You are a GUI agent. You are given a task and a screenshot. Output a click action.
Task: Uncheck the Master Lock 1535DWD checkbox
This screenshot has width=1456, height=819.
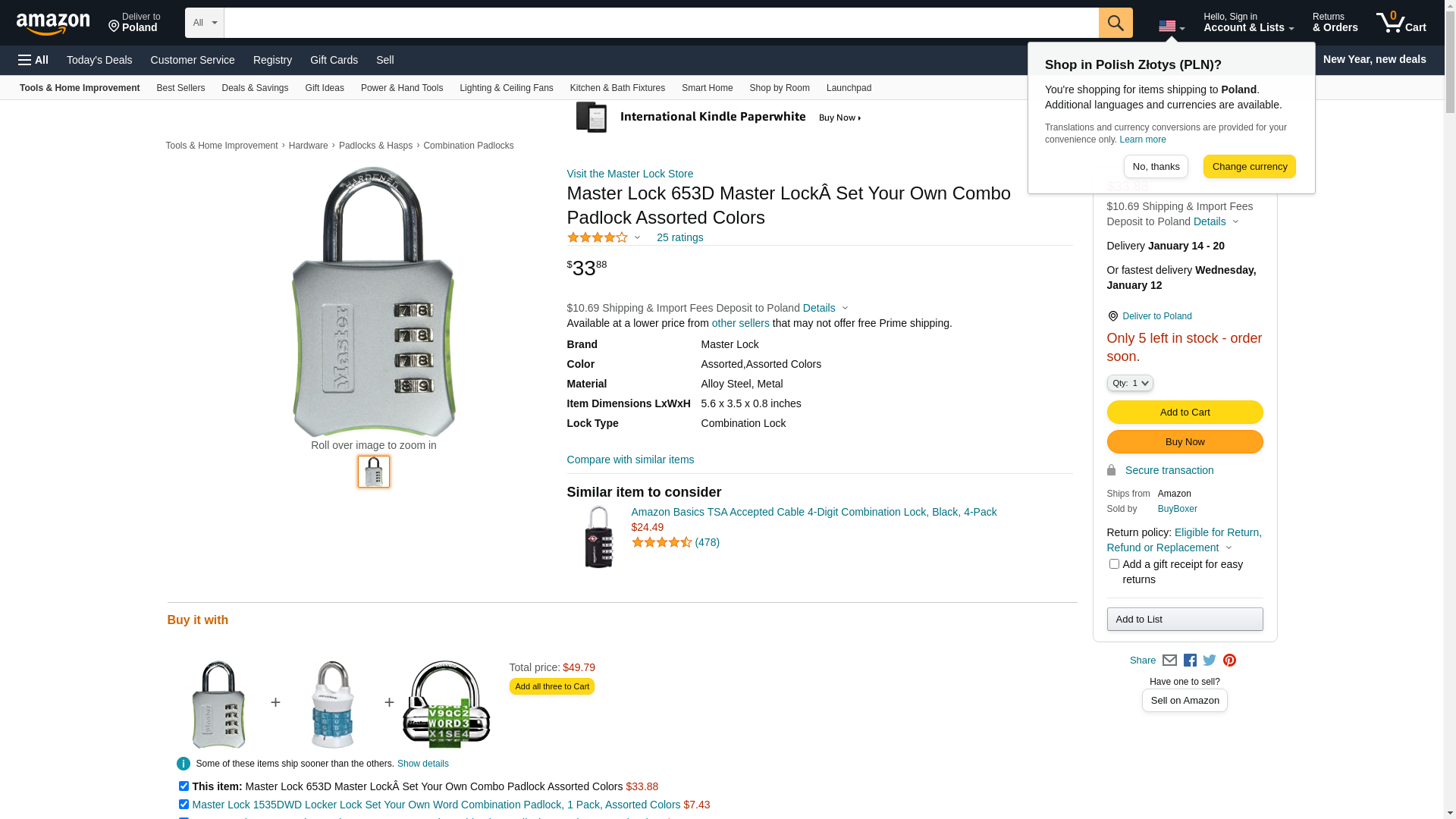point(184,805)
